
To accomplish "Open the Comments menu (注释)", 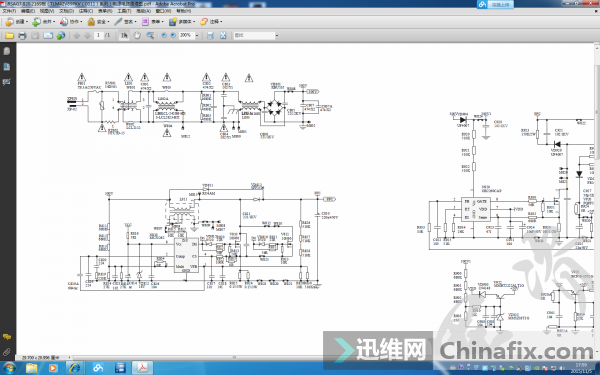I will pos(86,11).
